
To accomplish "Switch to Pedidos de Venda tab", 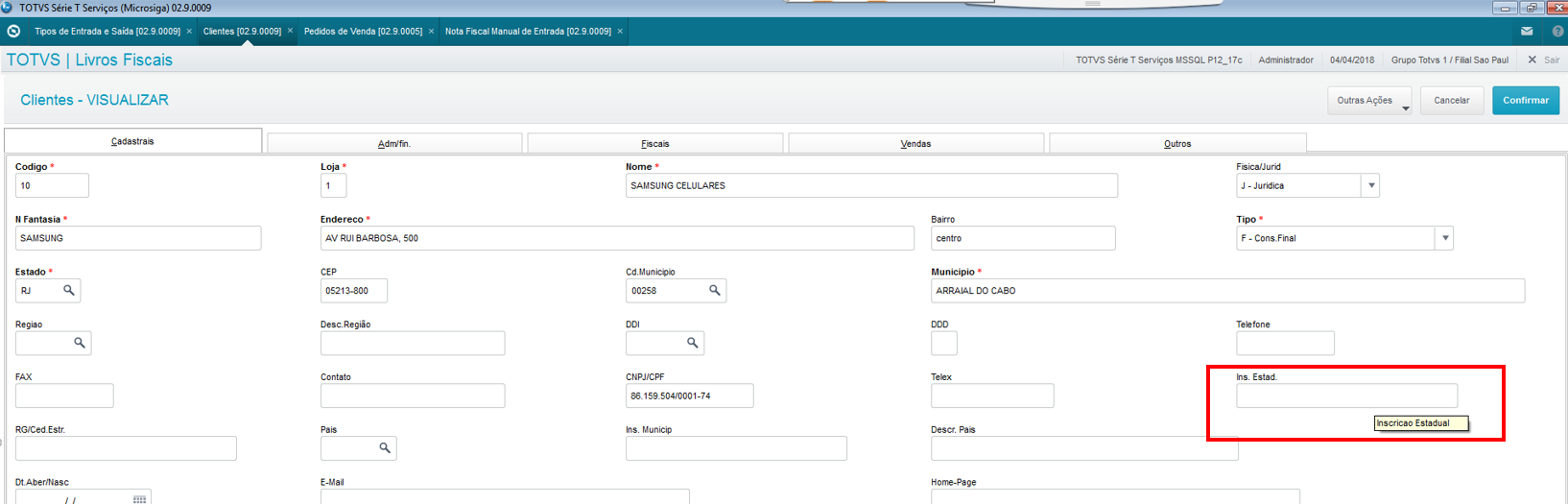I will click(363, 32).
